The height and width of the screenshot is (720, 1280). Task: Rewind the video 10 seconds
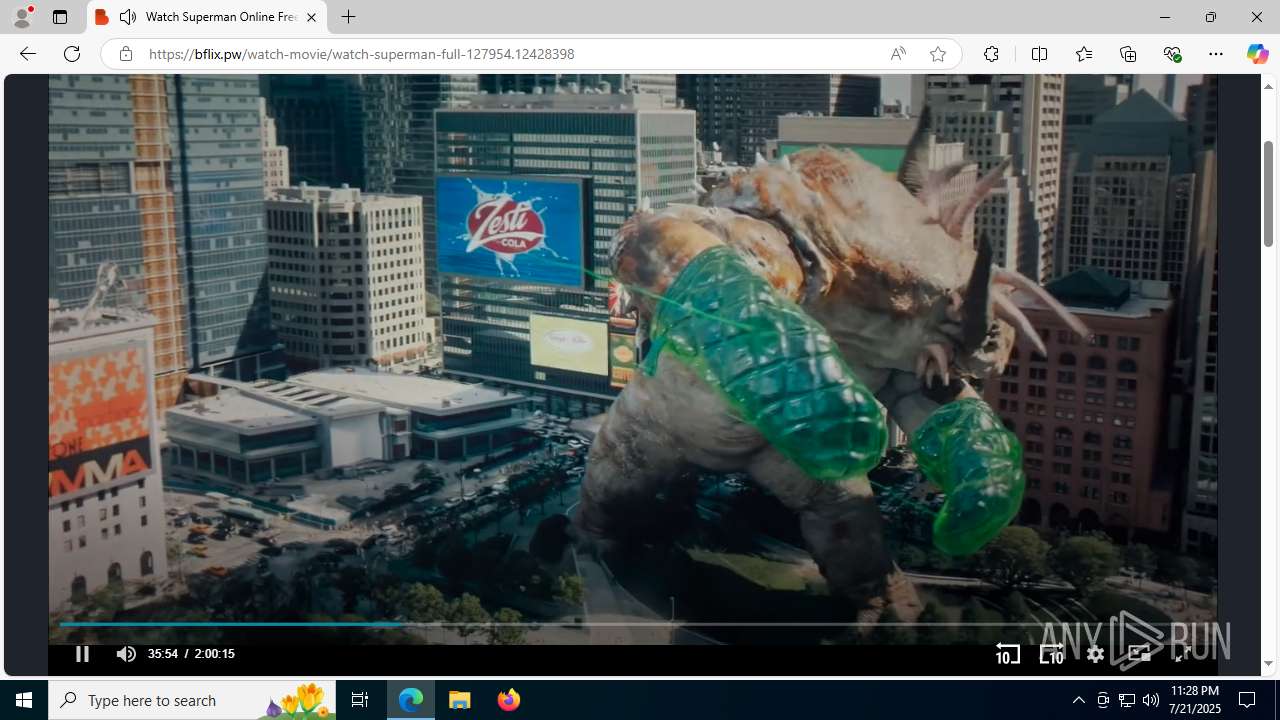(1008, 654)
